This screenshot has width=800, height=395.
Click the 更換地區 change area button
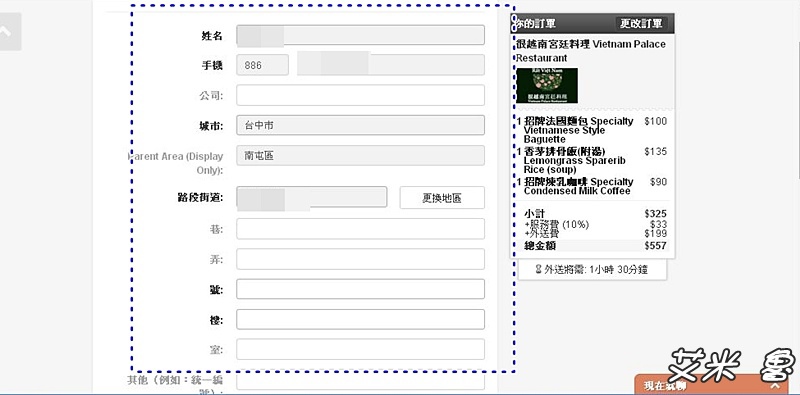442,198
